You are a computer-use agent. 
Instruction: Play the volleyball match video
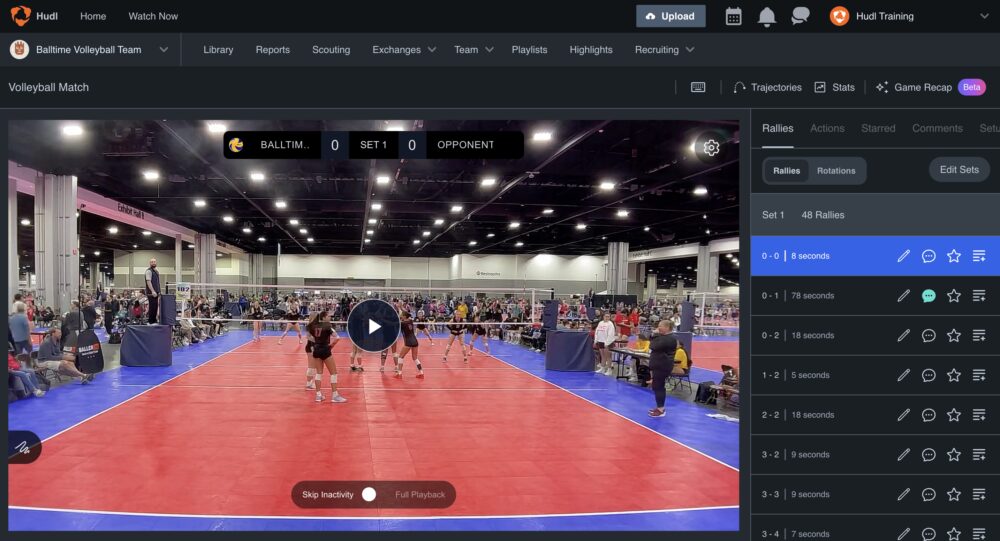tap(374, 326)
